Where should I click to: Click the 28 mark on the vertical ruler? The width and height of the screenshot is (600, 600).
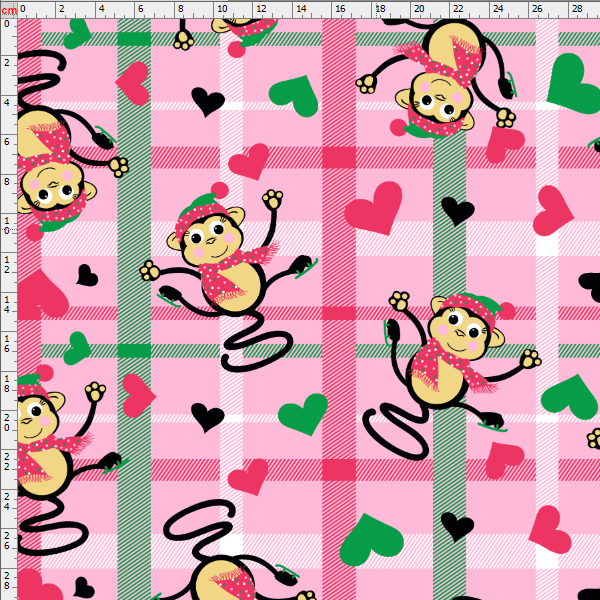pos(7,580)
